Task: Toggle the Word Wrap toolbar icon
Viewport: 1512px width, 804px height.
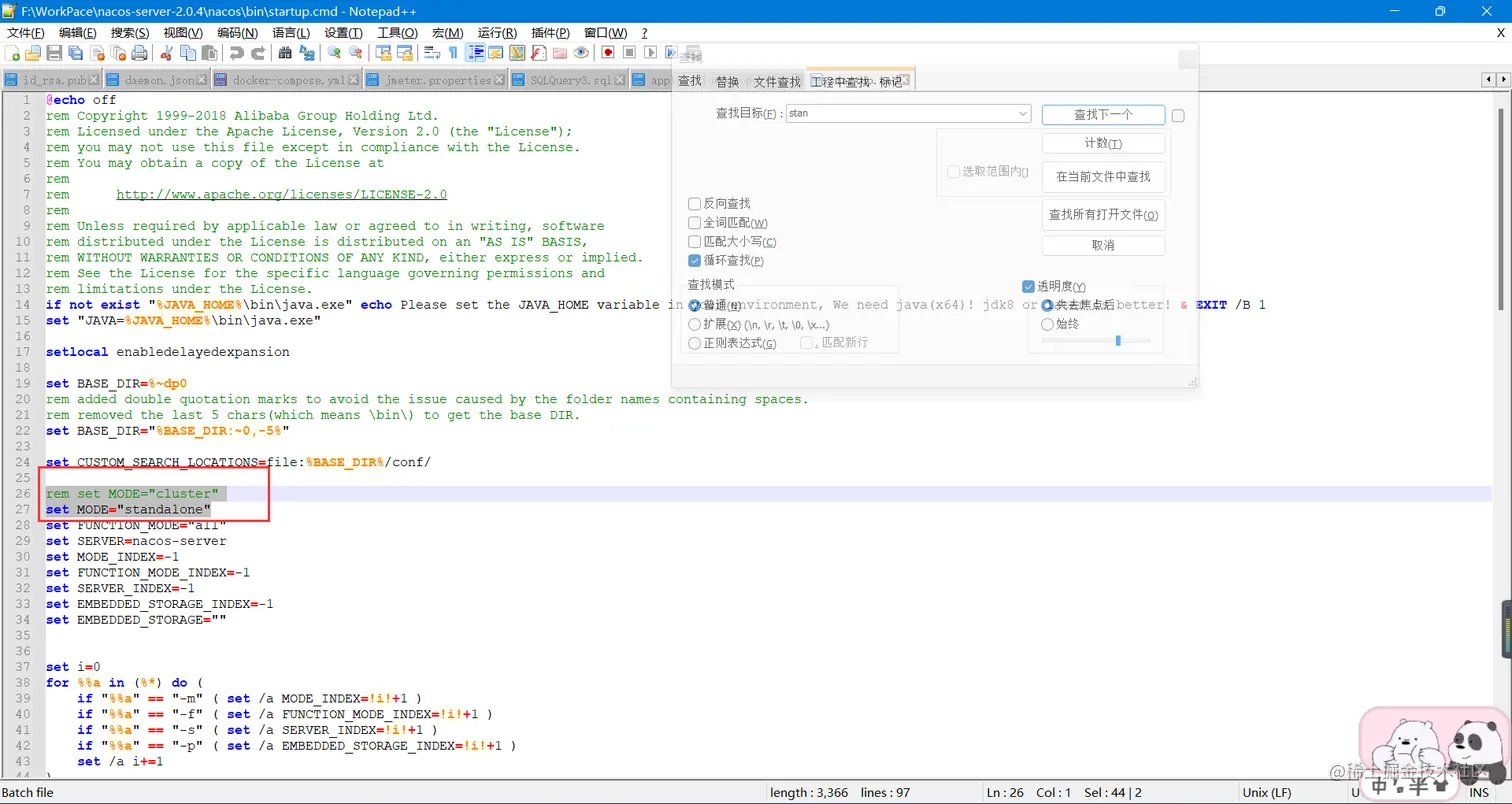Action: click(432, 52)
